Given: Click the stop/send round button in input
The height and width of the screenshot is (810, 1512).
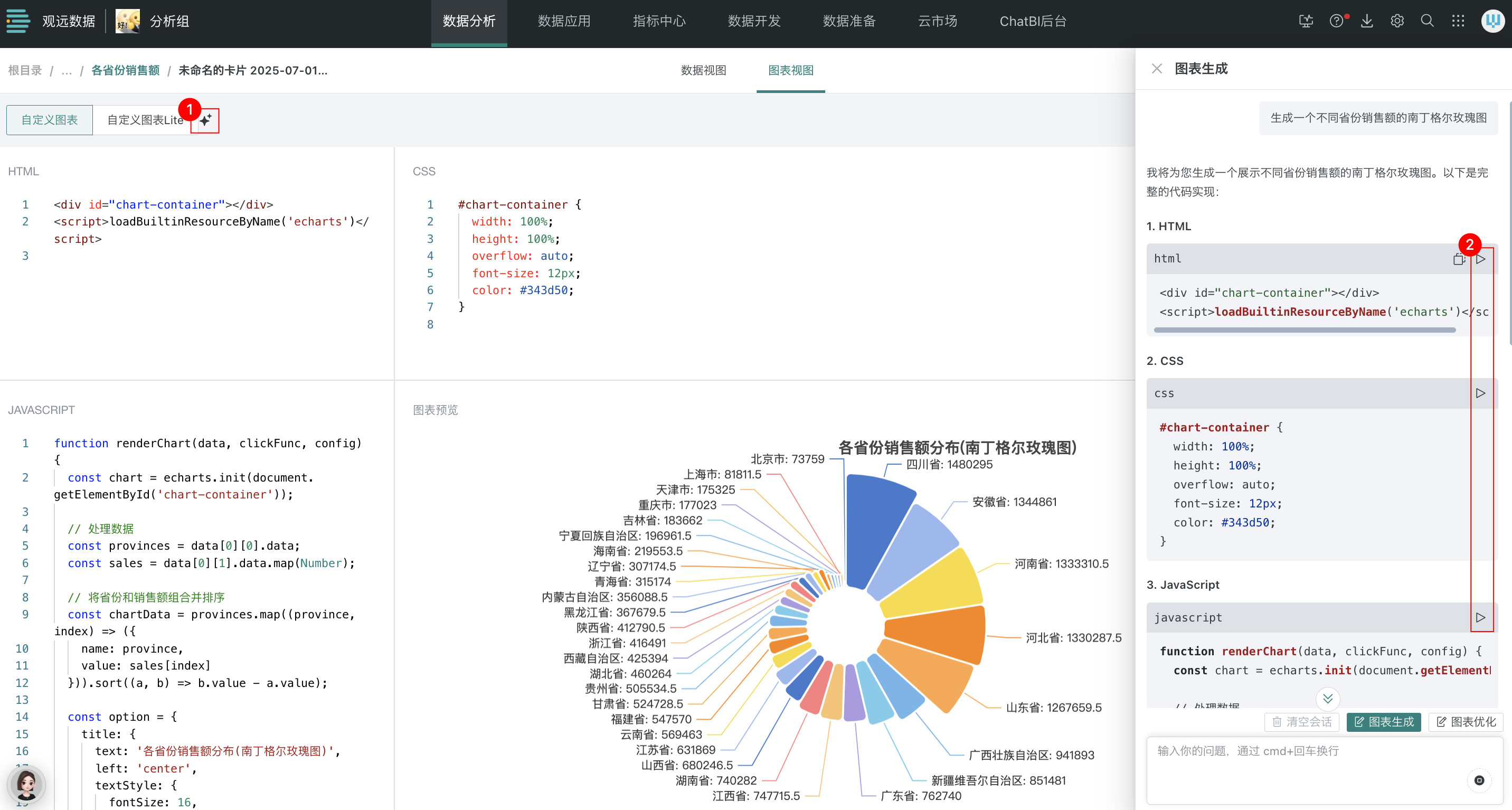Looking at the screenshot, I should 1479,780.
